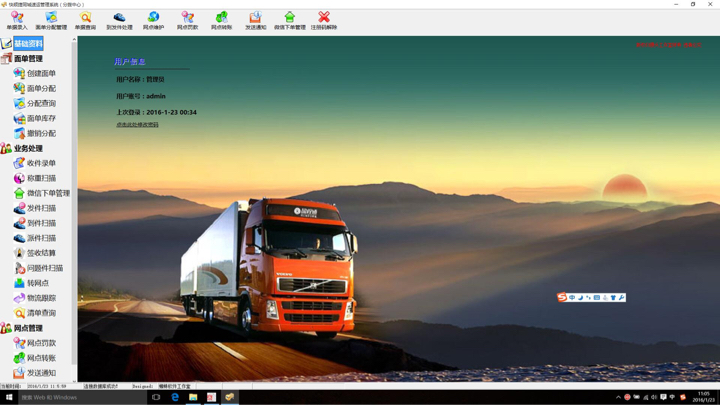Open 网点转账 from the top toolbar
Viewport: 721px width, 405px height.
tap(221, 21)
